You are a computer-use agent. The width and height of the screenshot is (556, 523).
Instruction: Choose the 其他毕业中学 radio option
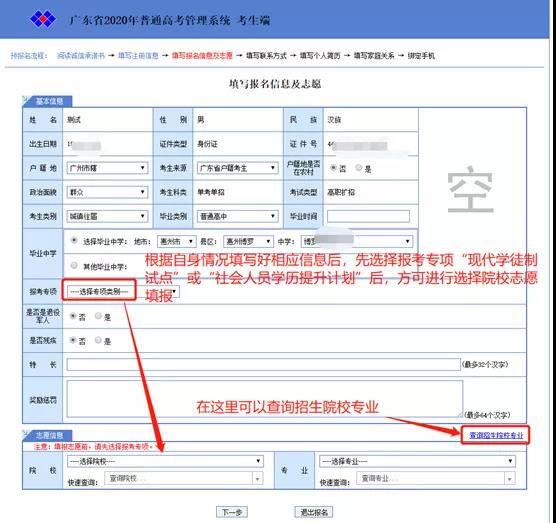[x=74, y=265]
